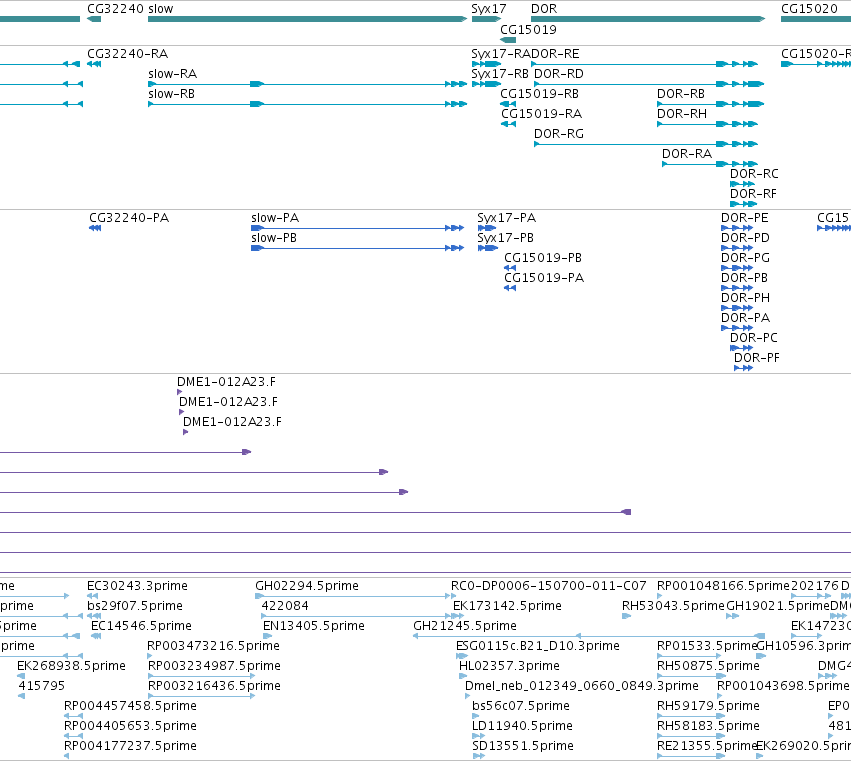This screenshot has height=761, width=851.
Task: Click EST RH50875.5prime
Action: click(691, 676)
